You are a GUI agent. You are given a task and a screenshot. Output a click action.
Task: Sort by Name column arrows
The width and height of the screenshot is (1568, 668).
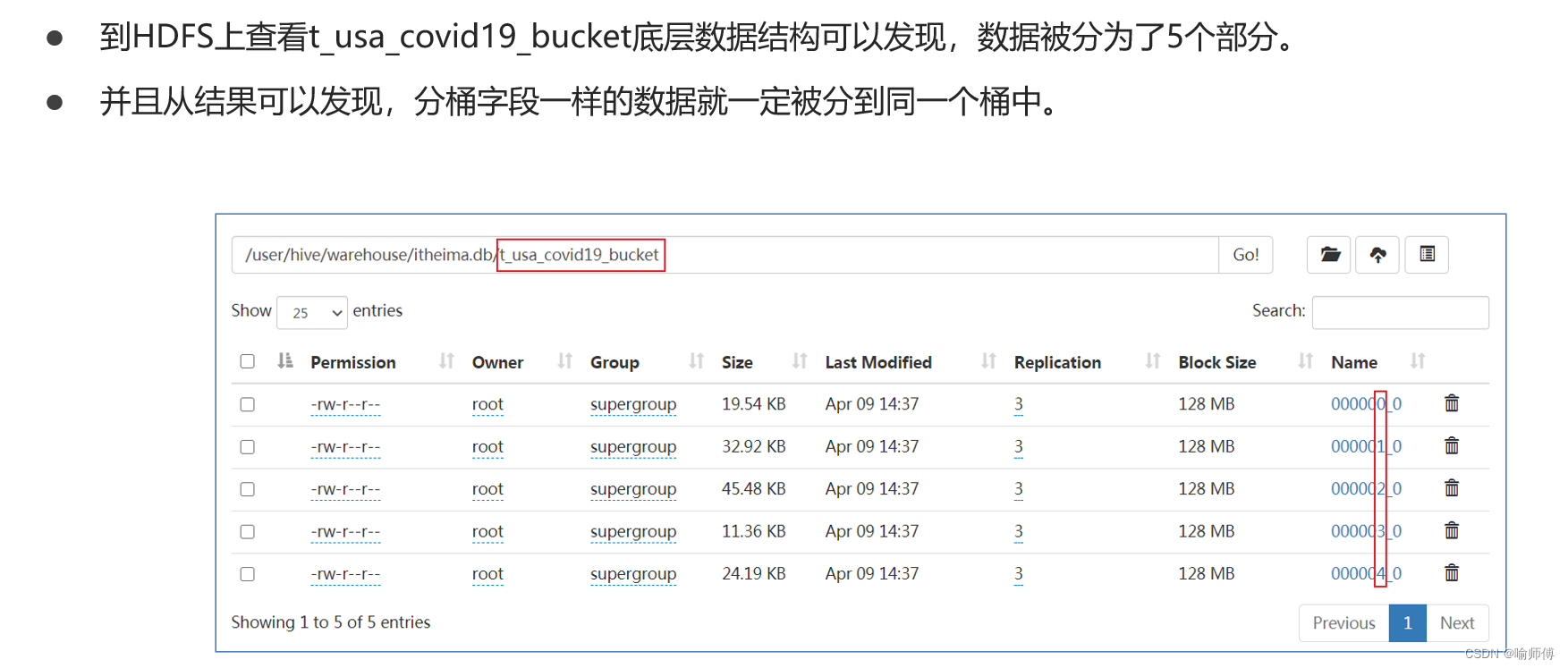coord(1418,361)
